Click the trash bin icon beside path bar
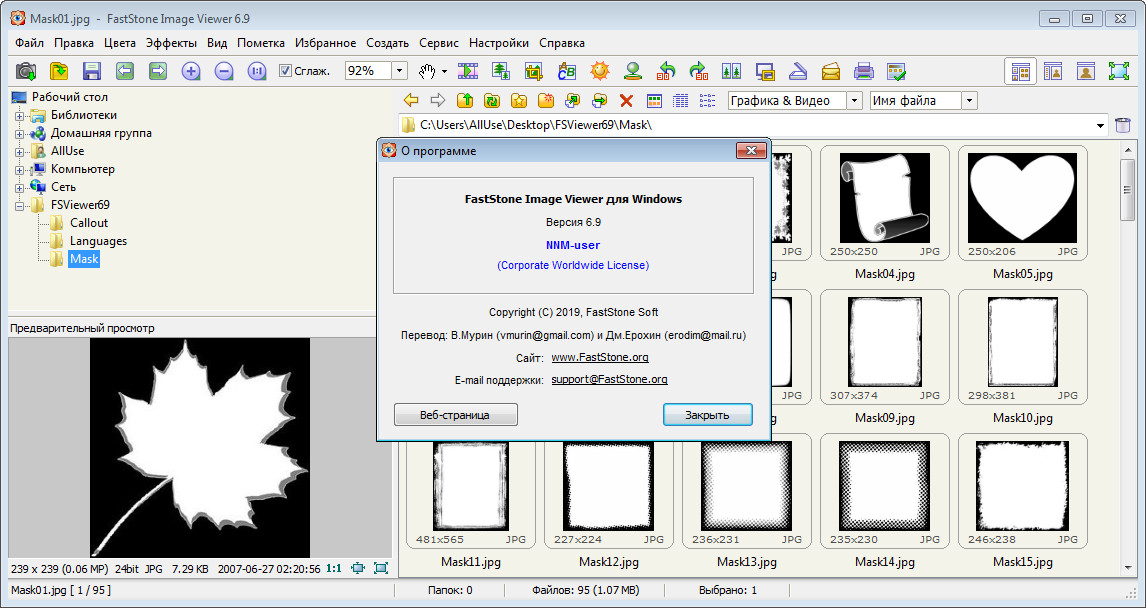This screenshot has height=608, width=1146. (x=1123, y=125)
